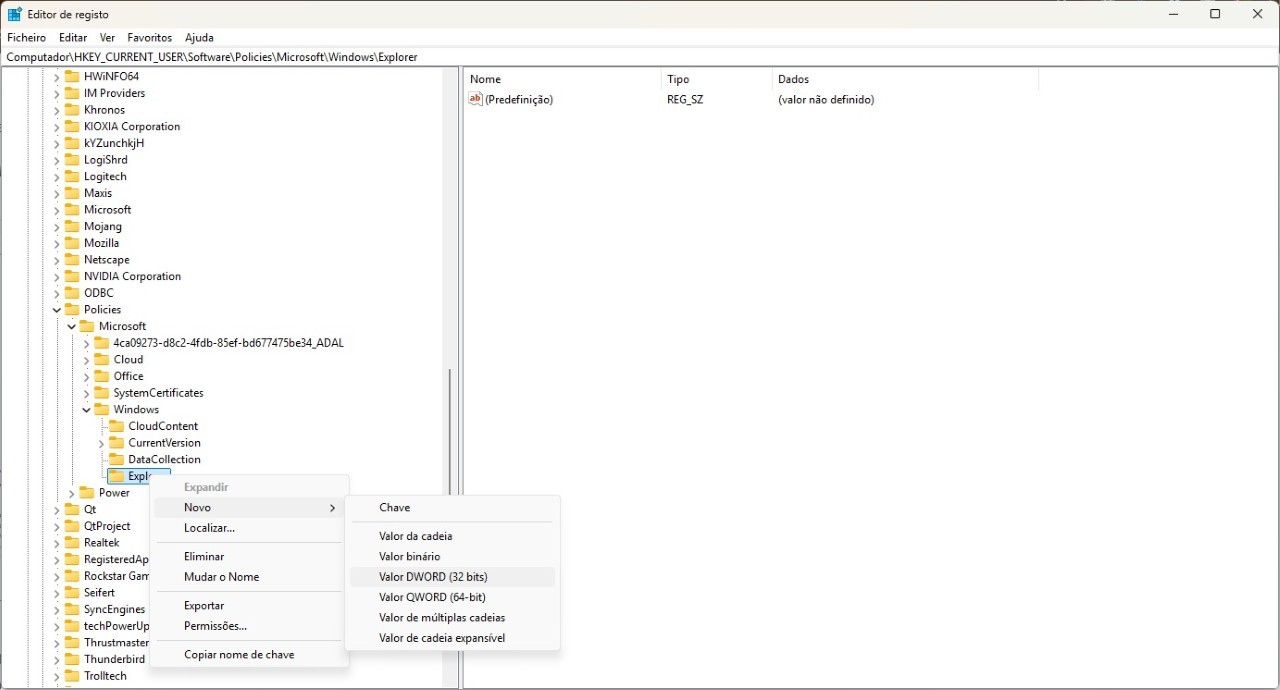Select the (Predefinição) string value icon
Image resolution: width=1280 pixels, height=690 pixels.
[476, 99]
